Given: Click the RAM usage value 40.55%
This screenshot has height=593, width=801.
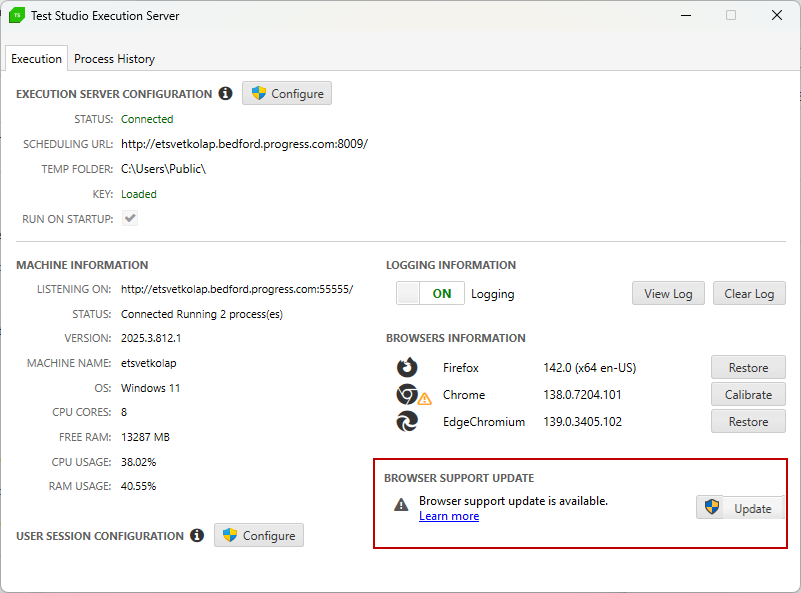Looking at the screenshot, I should coord(138,486).
